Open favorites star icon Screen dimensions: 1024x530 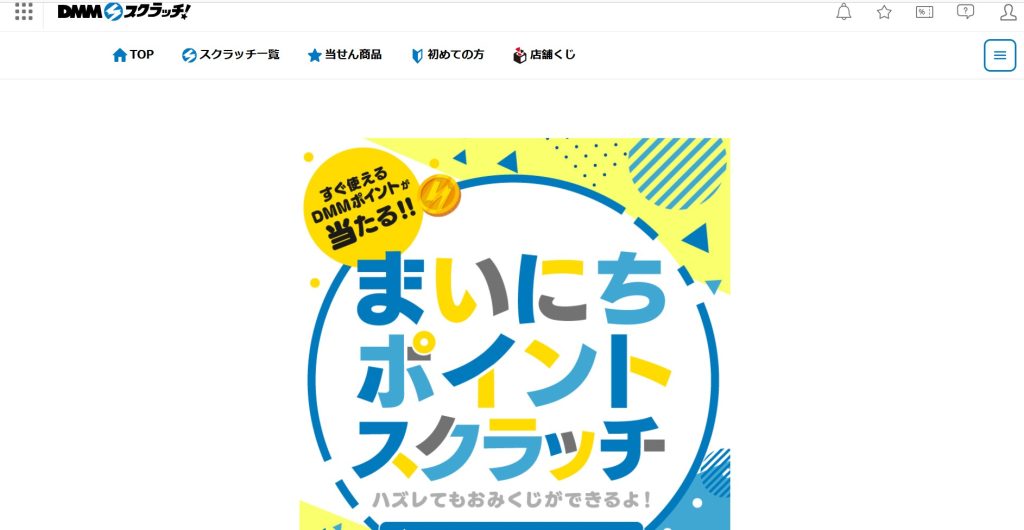coord(884,12)
